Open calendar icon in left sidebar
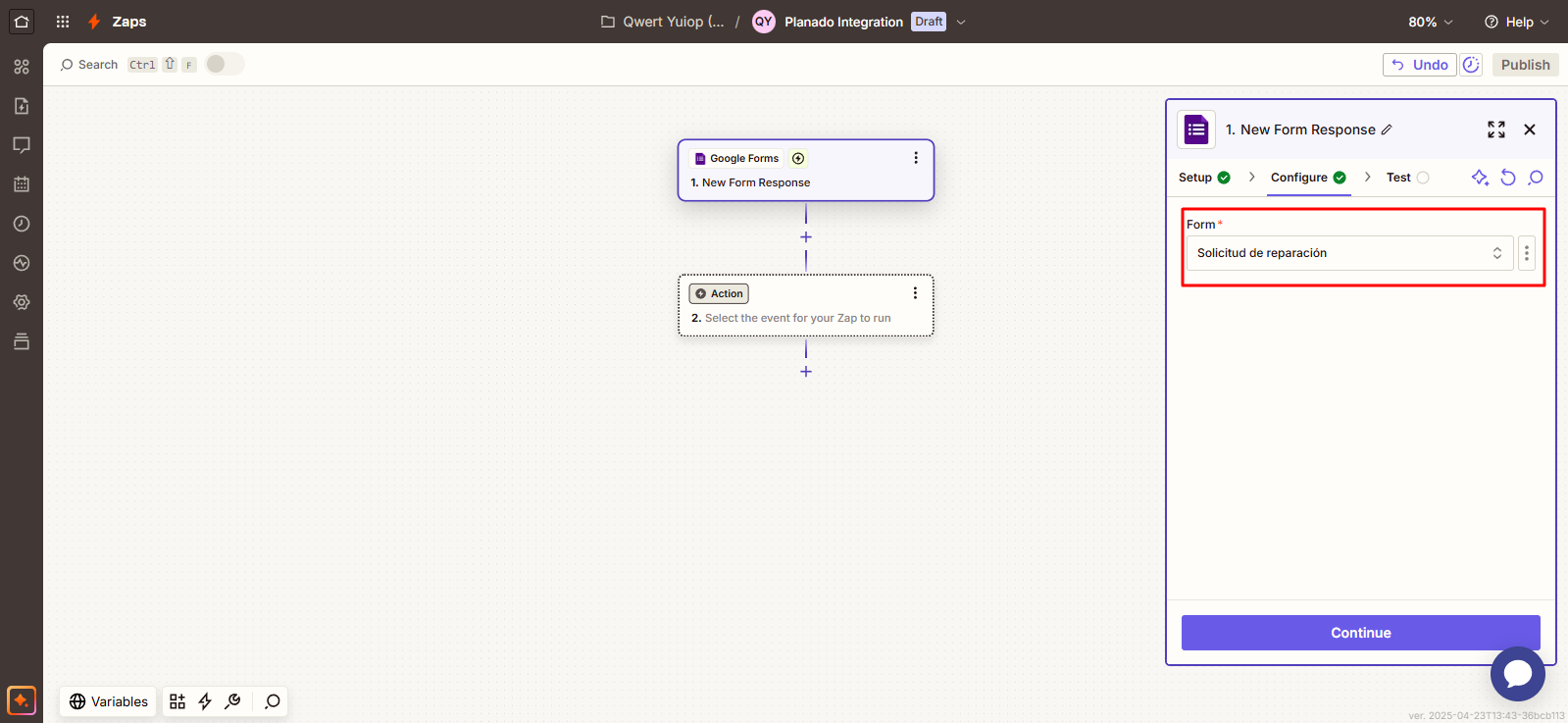1568x723 pixels. coord(22,184)
